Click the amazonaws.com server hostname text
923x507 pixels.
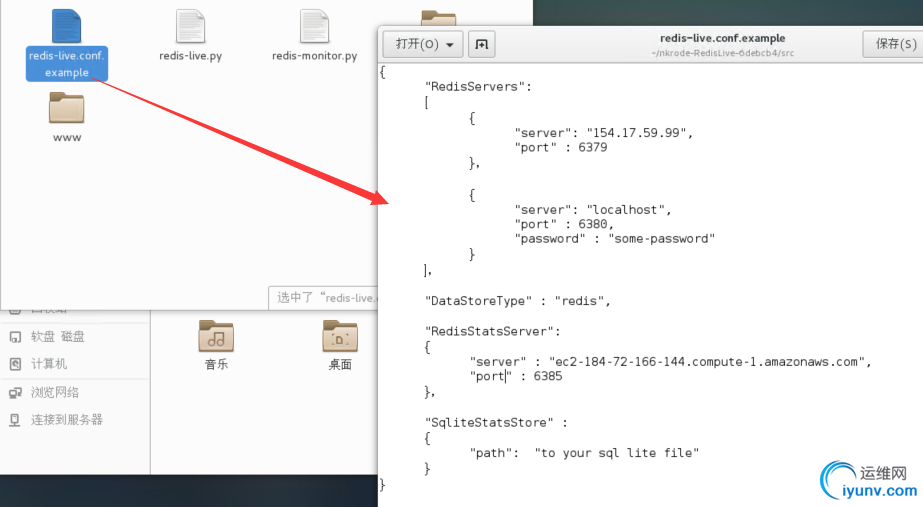point(706,362)
